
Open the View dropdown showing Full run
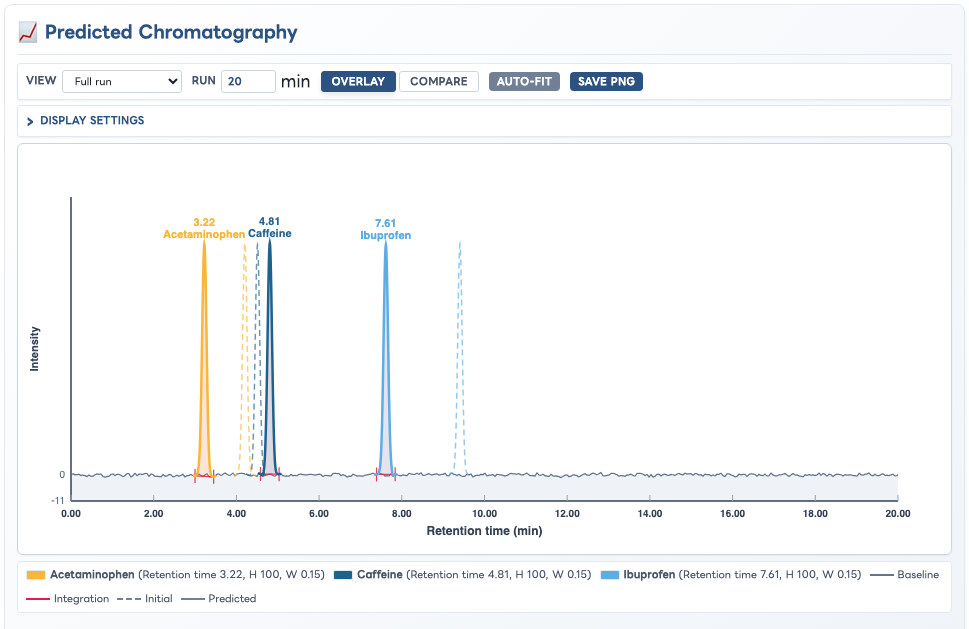pyautogui.click(x=122, y=82)
